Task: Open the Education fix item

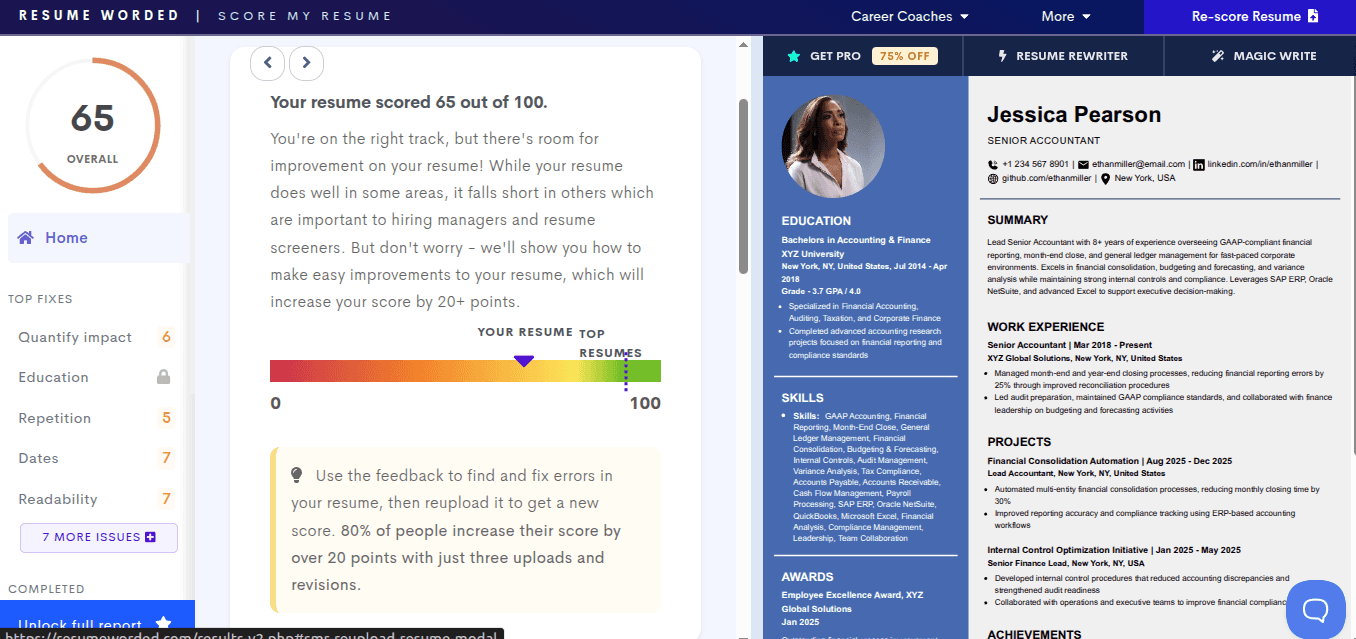Action: pos(96,377)
